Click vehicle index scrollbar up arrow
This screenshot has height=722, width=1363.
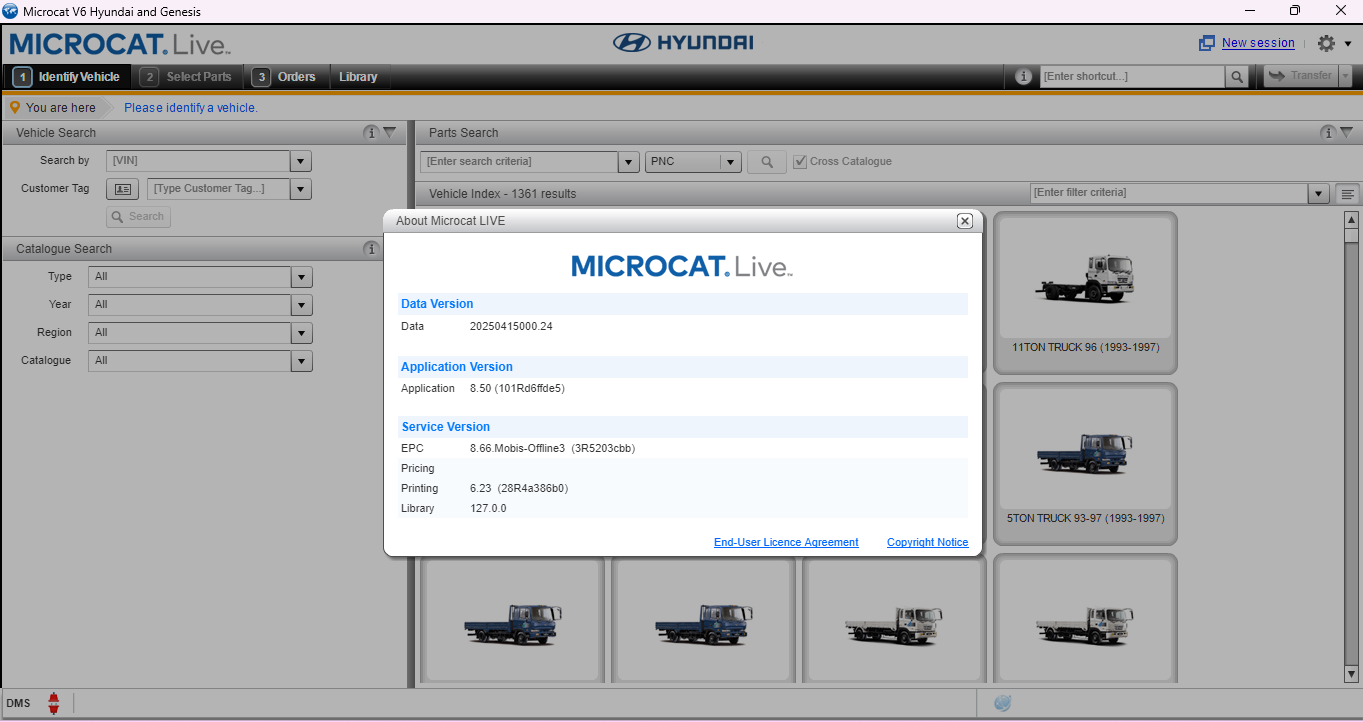(x=1352, y=220)
